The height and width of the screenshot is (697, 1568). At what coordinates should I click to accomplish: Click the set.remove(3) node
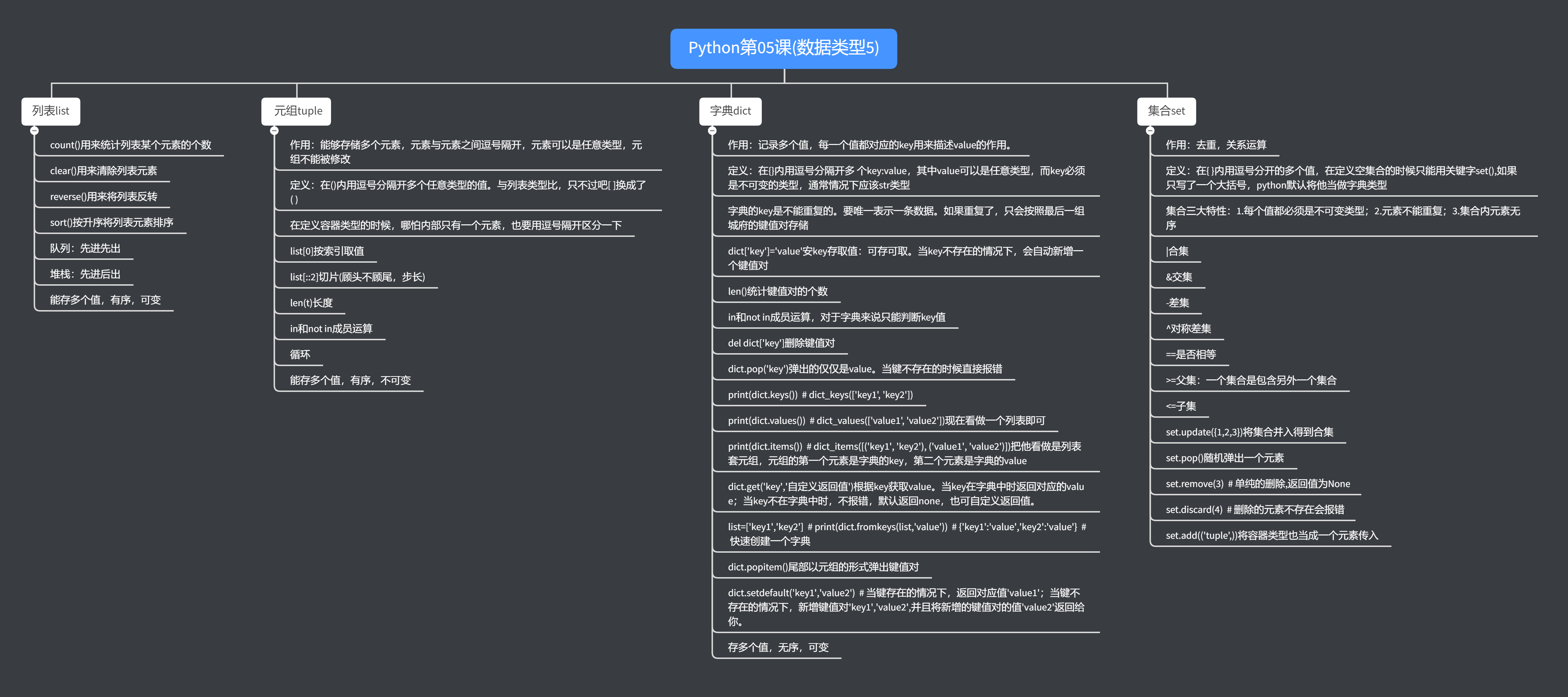[x=1257, y=484]
